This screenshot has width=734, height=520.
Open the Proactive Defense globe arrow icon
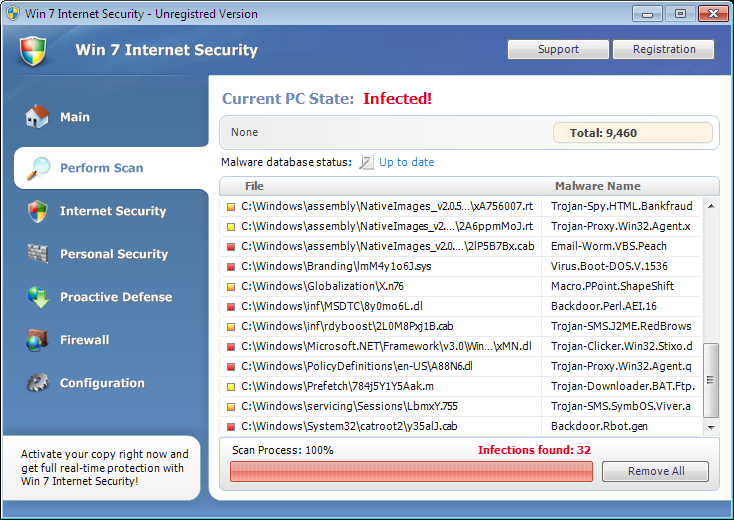click(x=38, y=297)
